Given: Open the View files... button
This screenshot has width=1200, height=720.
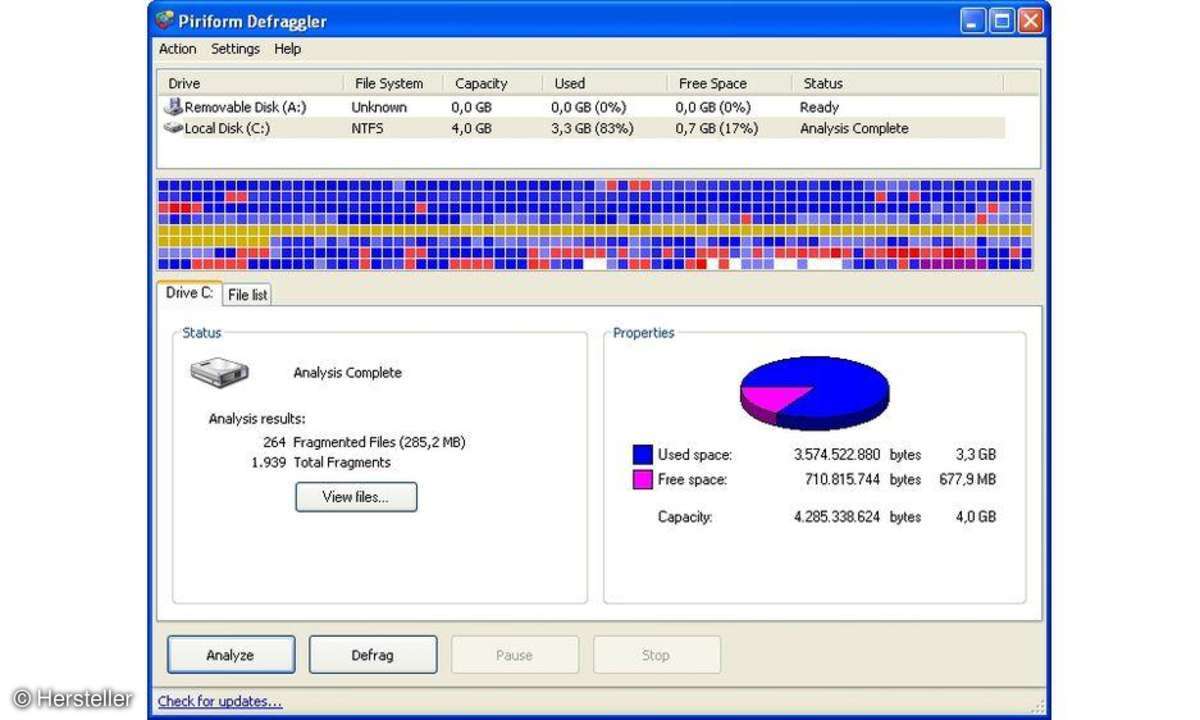Looking at the screenshot, I should coord(356,497).
